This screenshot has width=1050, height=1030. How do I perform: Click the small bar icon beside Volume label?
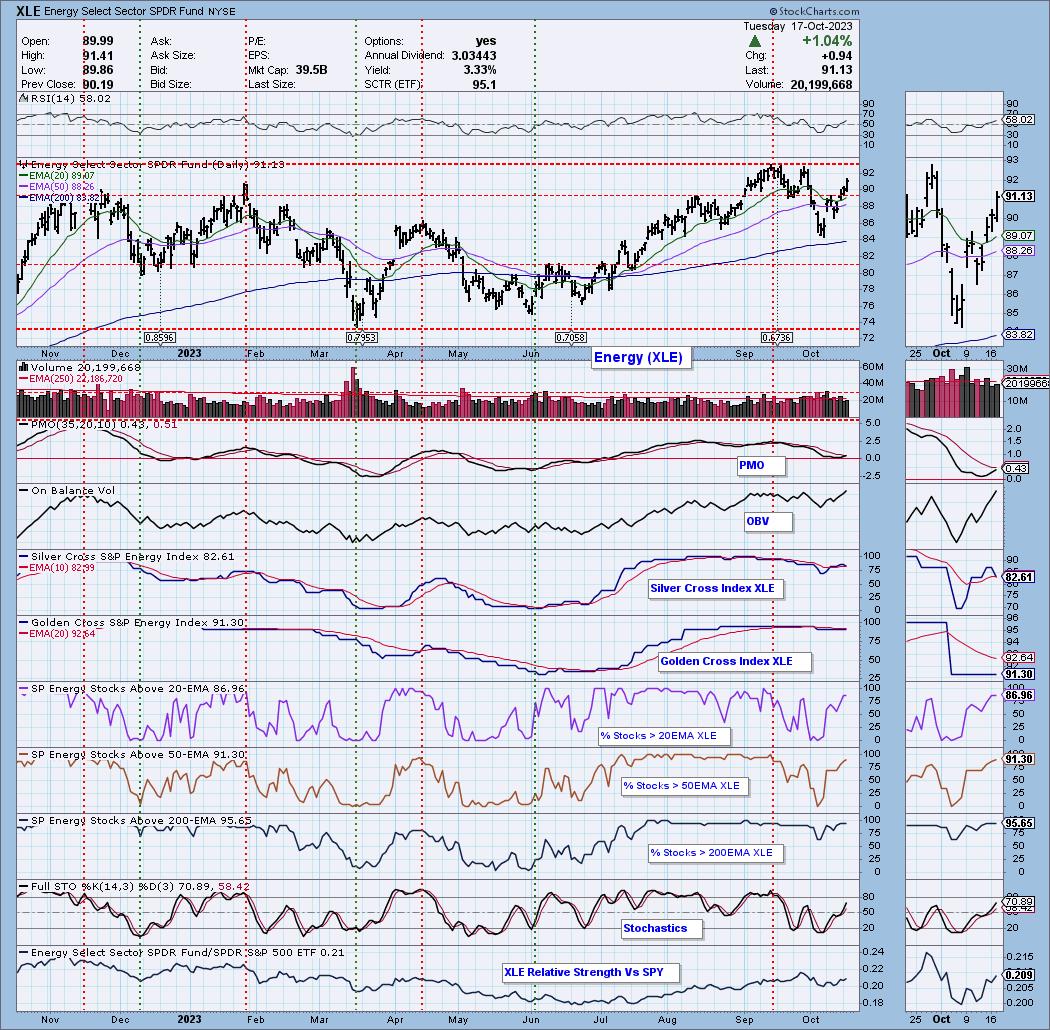[23, 367]
